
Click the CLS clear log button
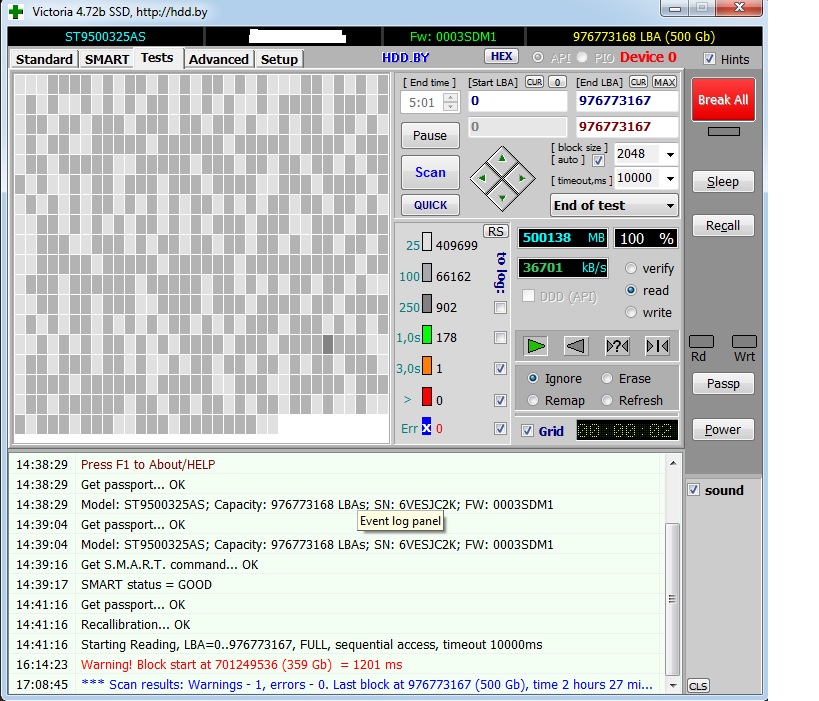pyautogui.click(x=698, y=686)
